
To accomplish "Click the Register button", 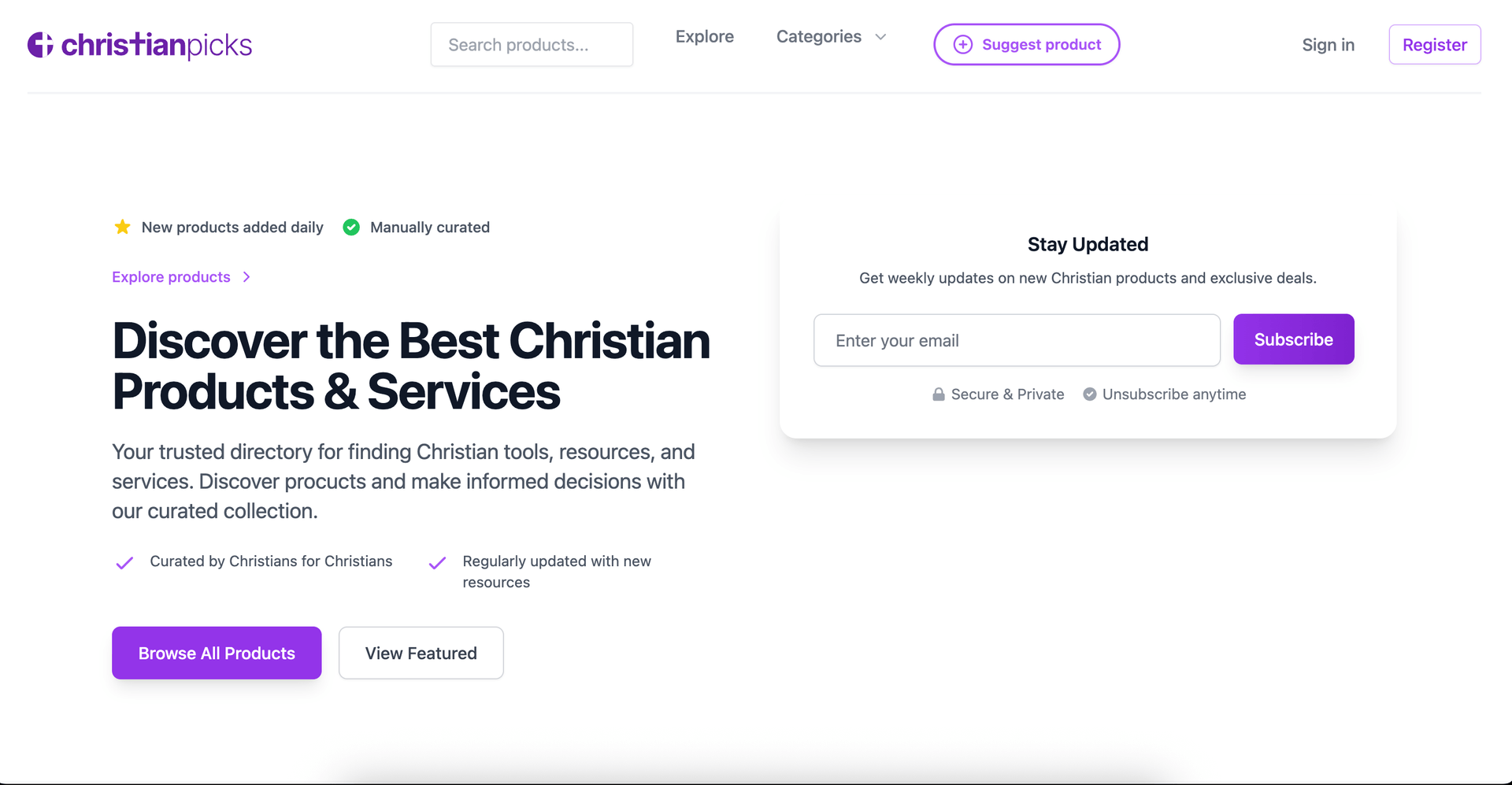I will click(1434, 45).
